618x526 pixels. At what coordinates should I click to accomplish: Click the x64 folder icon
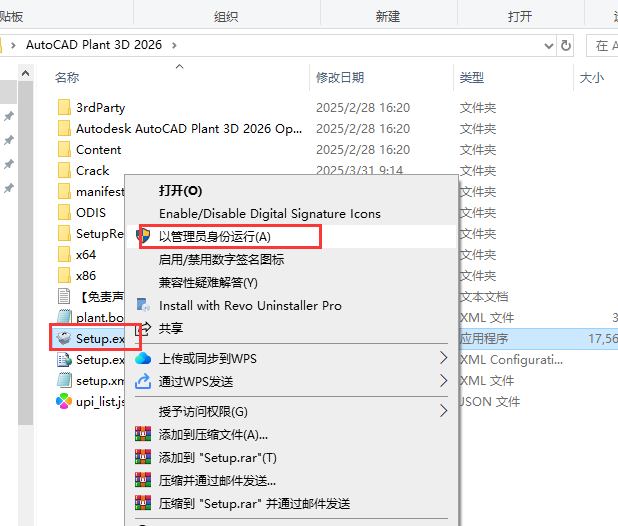point(64,255)
